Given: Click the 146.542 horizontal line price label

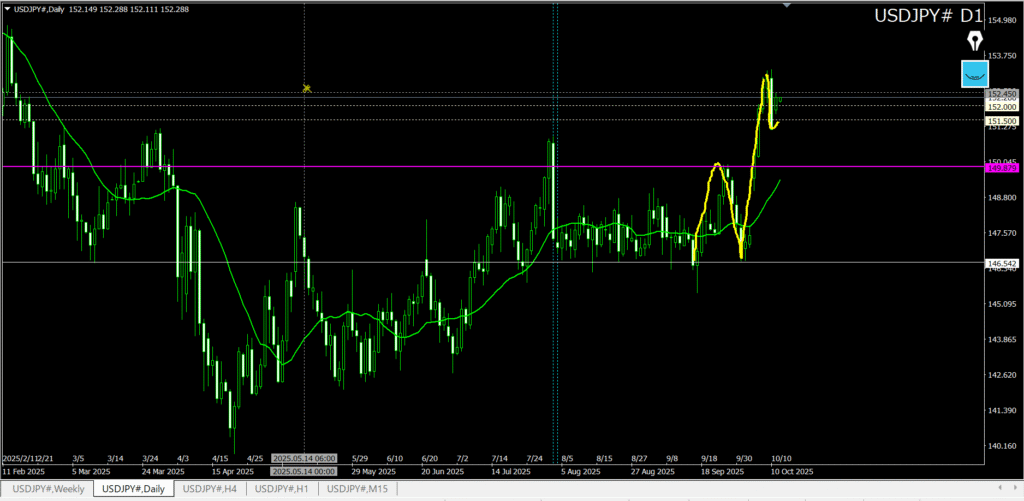Looking at the screenshot, I should [x=1001, y=263].
